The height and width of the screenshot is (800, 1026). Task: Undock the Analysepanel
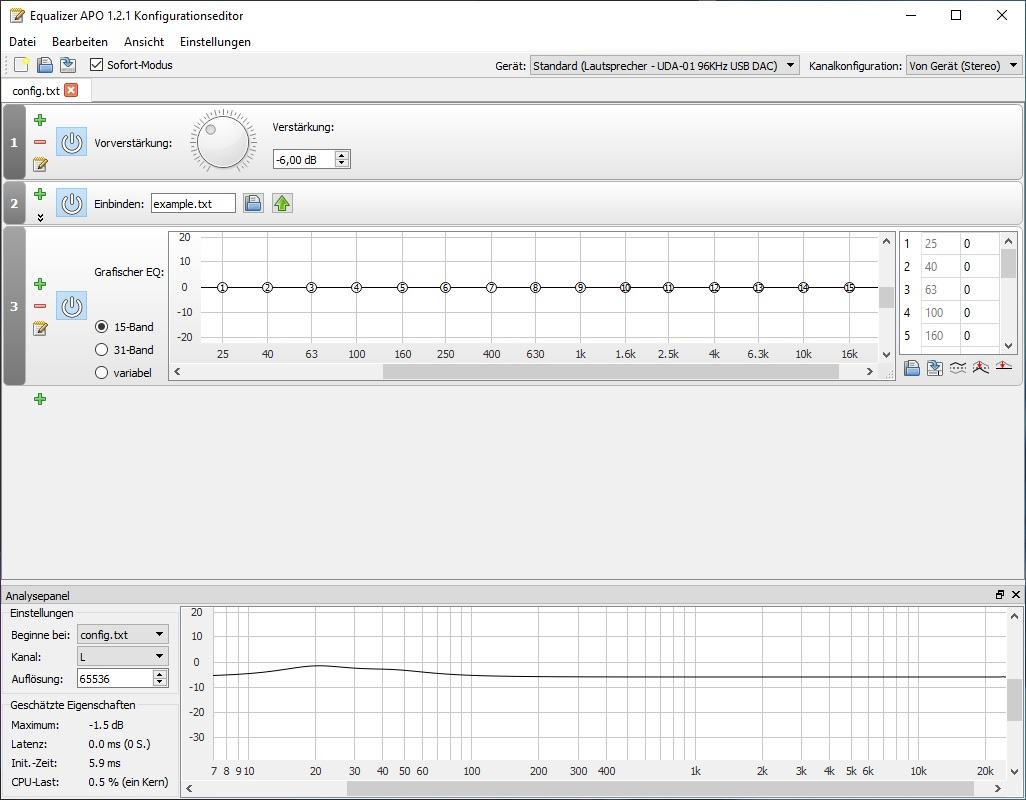pos(1000,595)
